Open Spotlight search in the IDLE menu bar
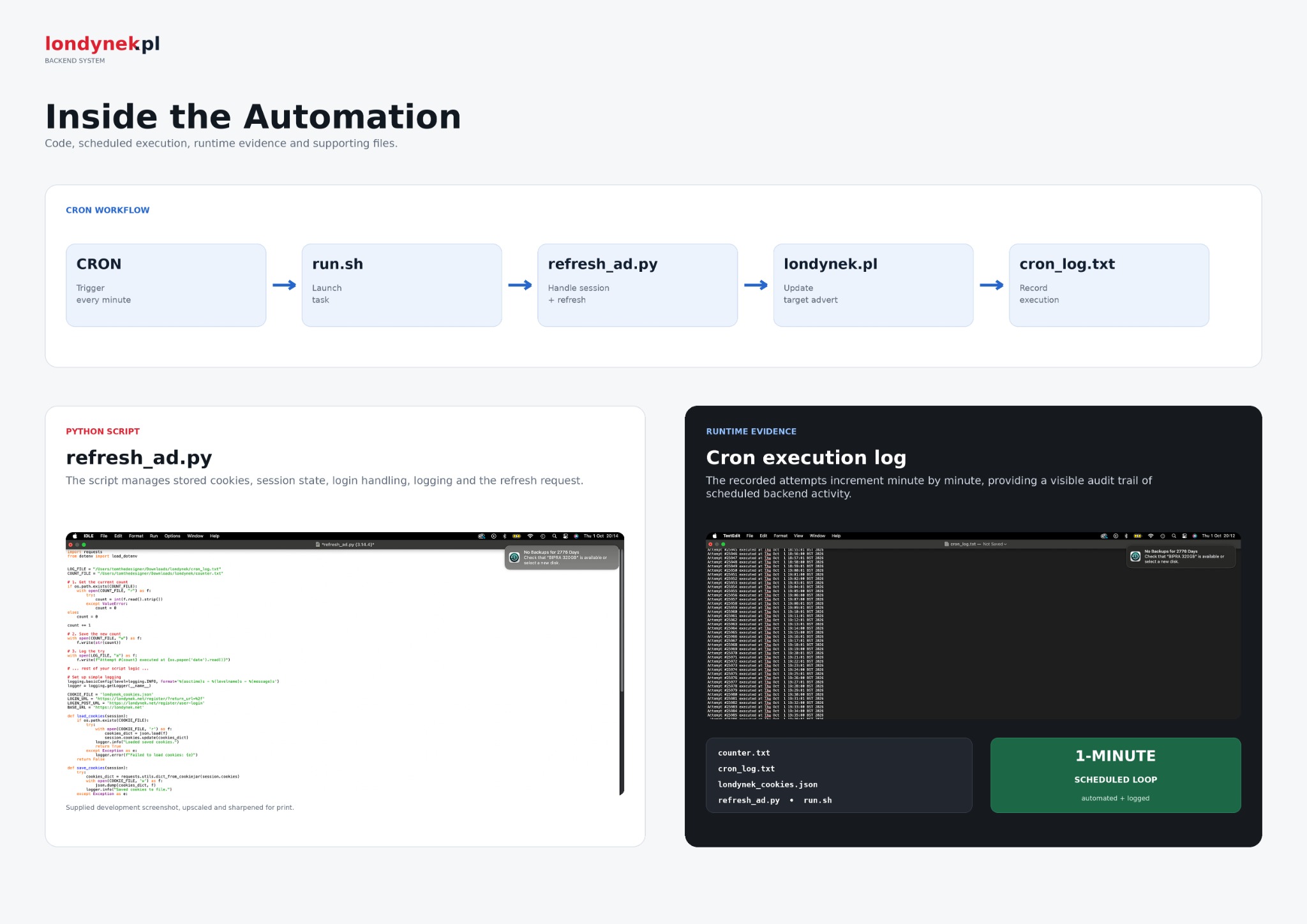1307x924 pixels. [555, 536]
